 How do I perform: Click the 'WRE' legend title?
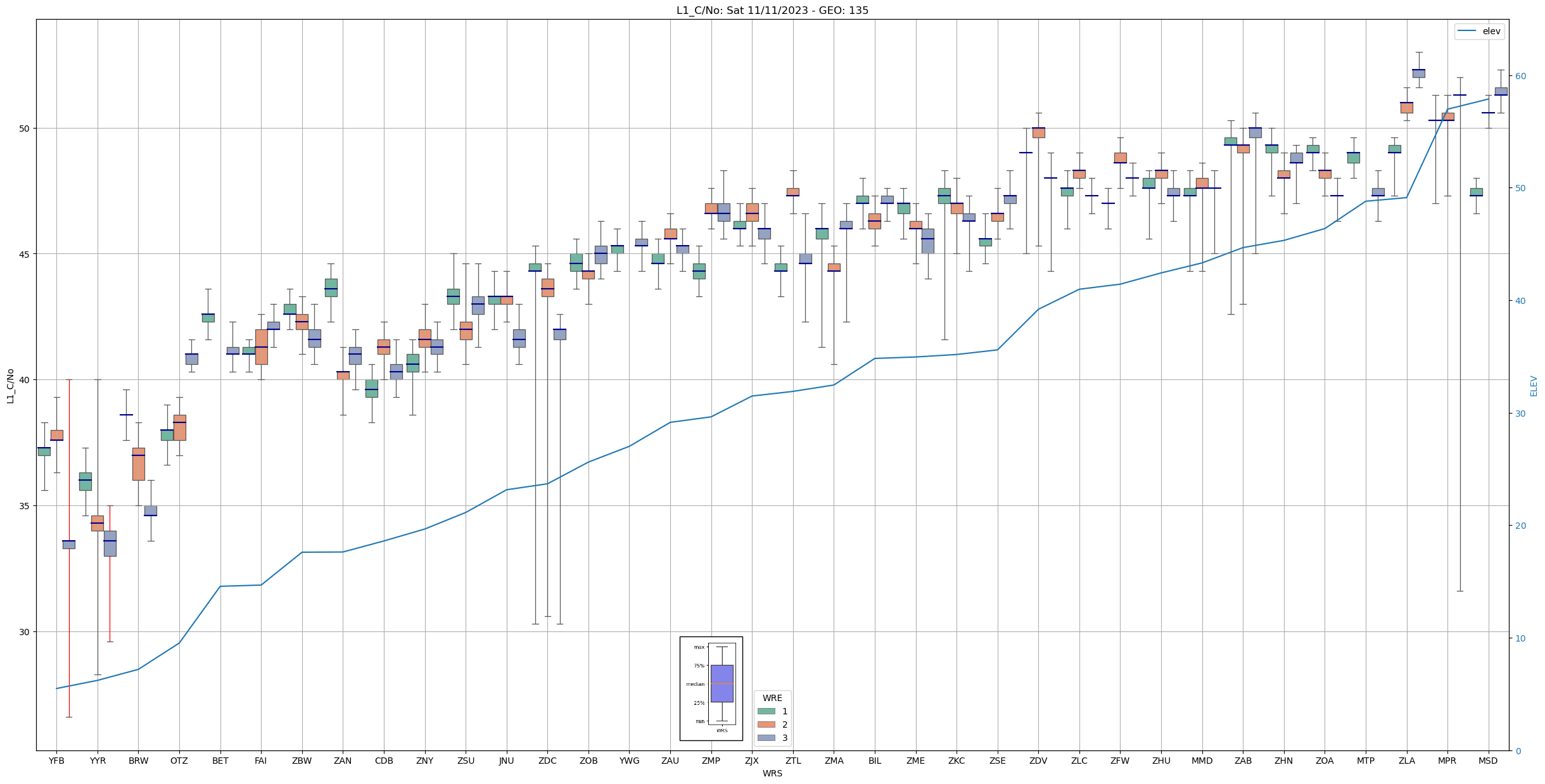click(772, 698)
